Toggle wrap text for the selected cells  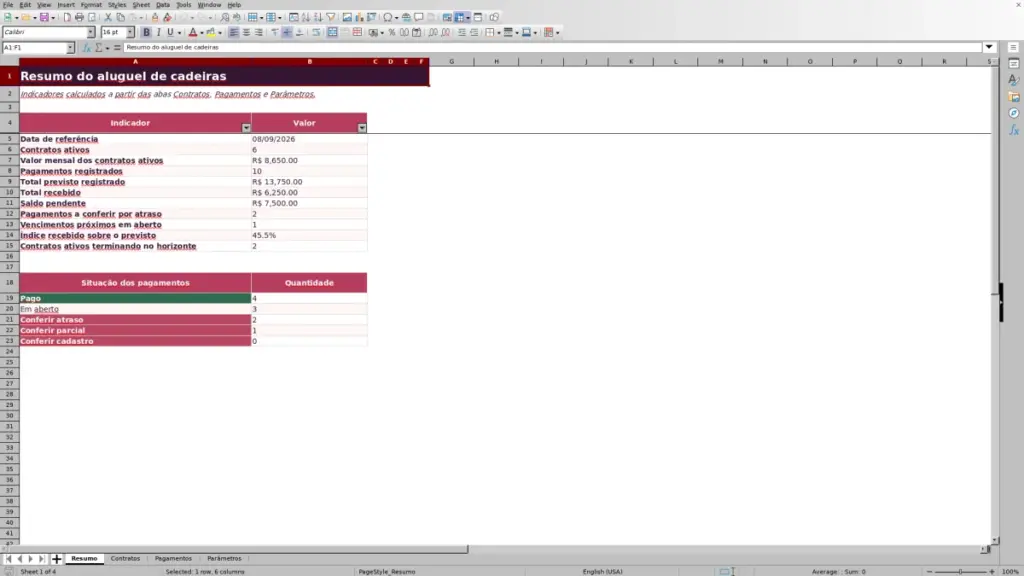coord(316,32)
